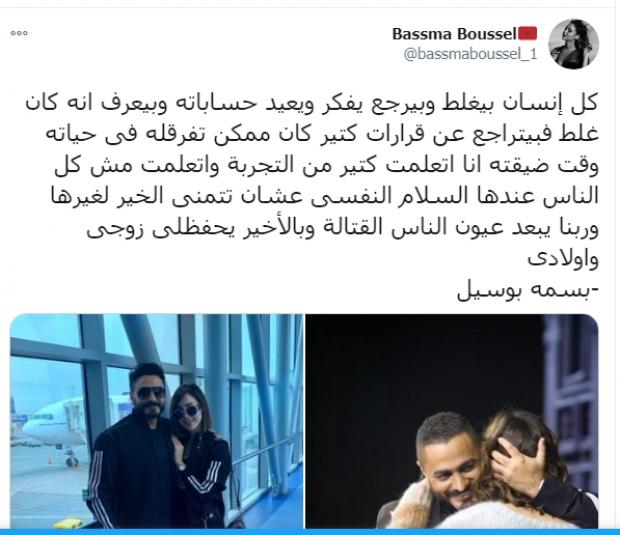Click the woman's round sunglasses in the airport photo
The width and height of the screenshot is (620, 535).
tap(186, 411)
